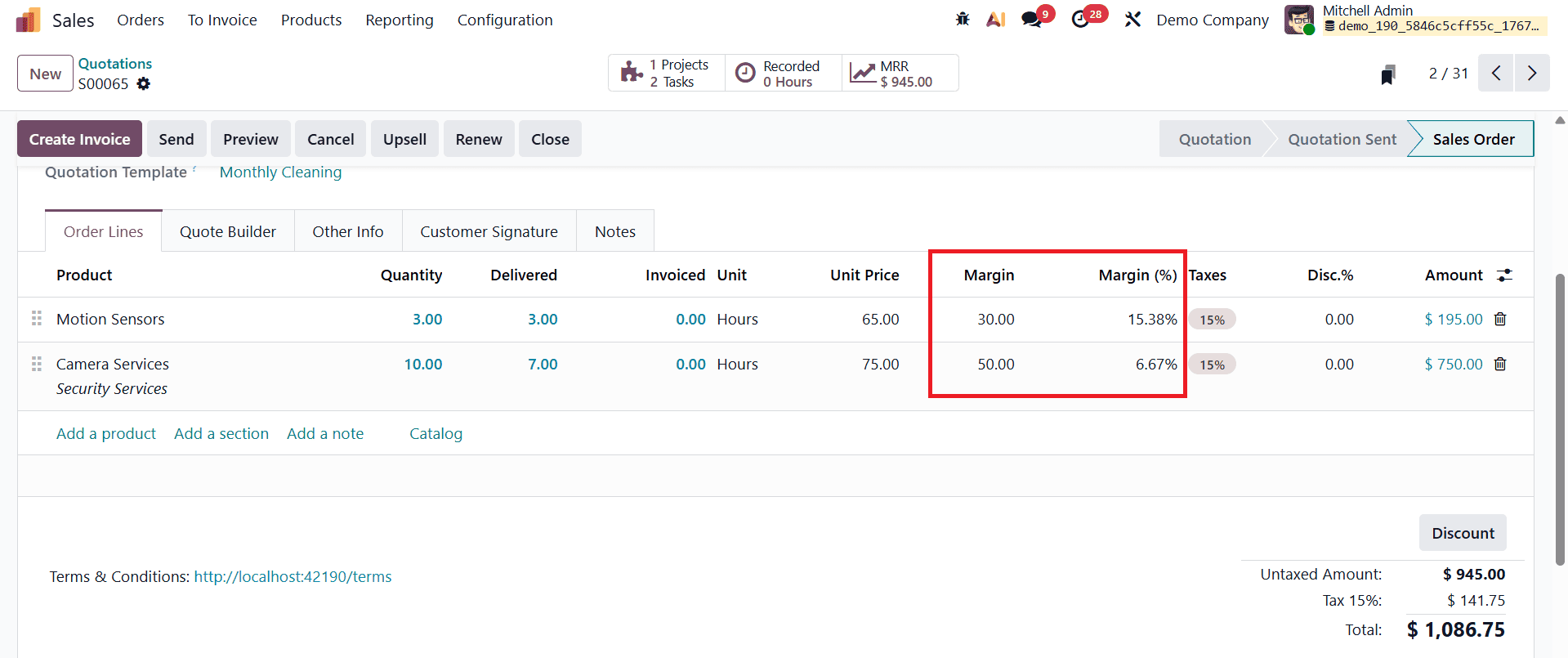Click the Motion Sensors product name
The height and width of the screenshot is (658, 1568).
tap(110, 319)
